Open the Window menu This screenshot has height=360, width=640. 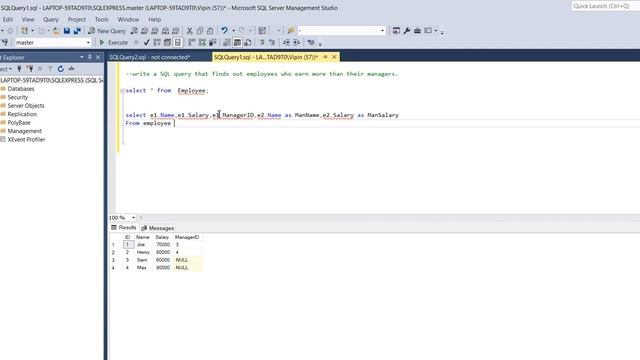click(x=128, y=19)
